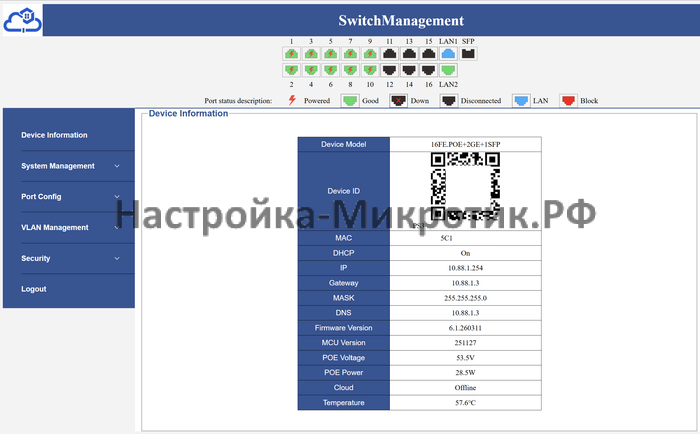The width and height of the screenshot is (700, 434).
Task: Click POE Power value 28.5W
Action: tap(465, 373)
